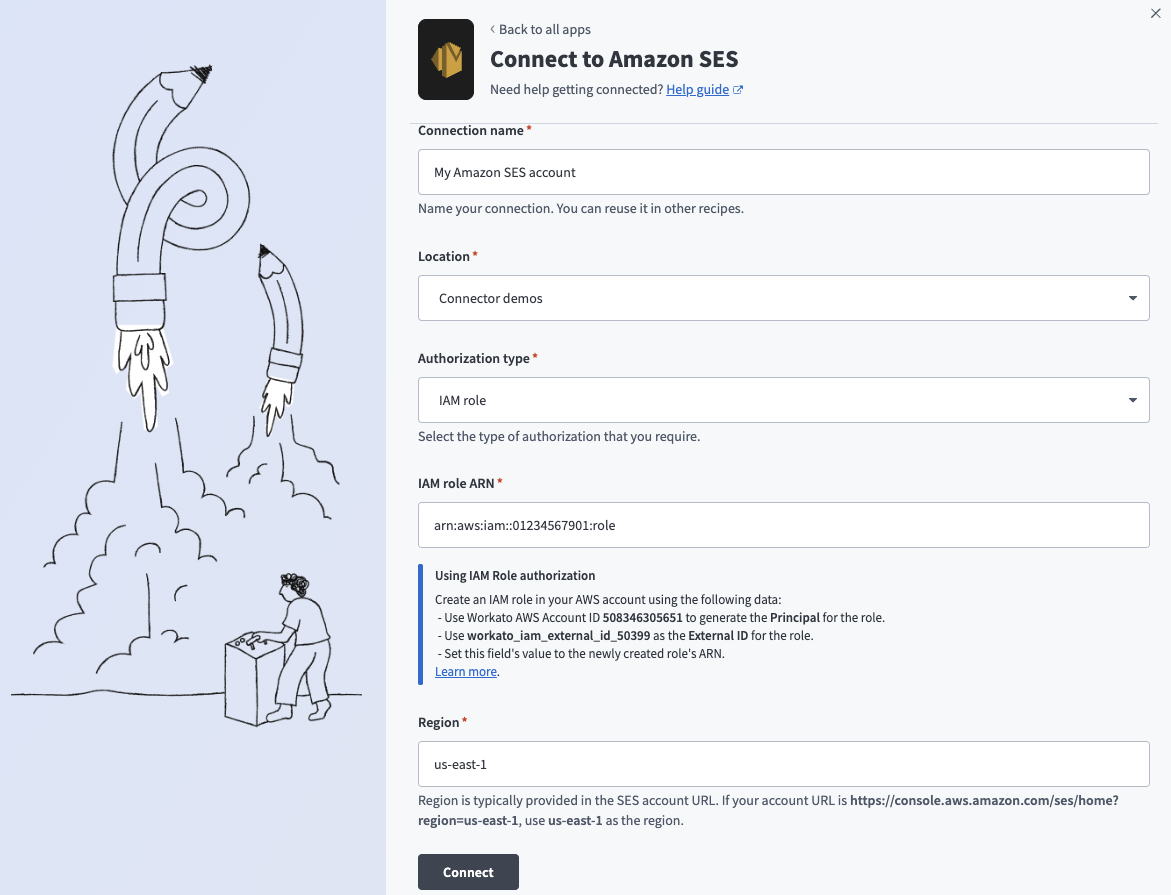Open the Help guide link
Image resolution: width=1171 pixels, height=895 pixels.
point(697,90)
